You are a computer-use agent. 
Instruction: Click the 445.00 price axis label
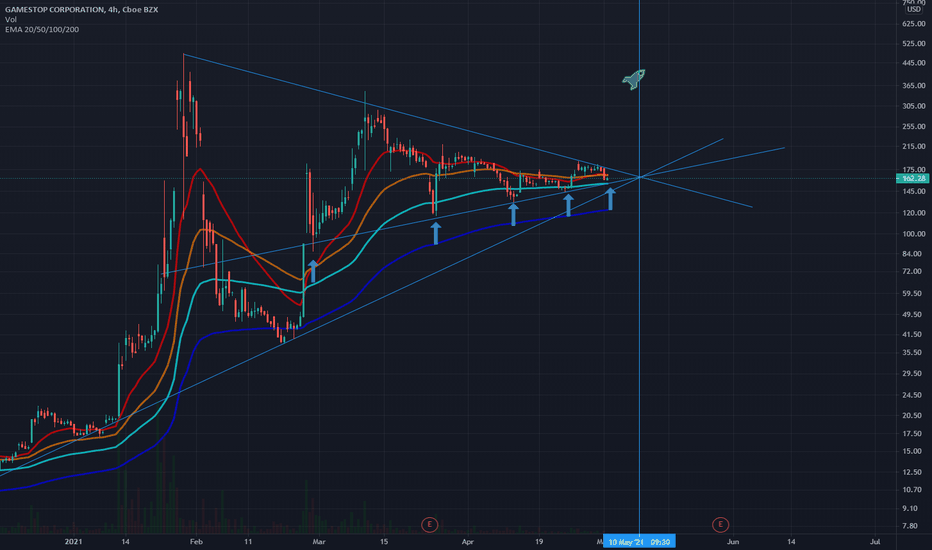click(914, 63)
